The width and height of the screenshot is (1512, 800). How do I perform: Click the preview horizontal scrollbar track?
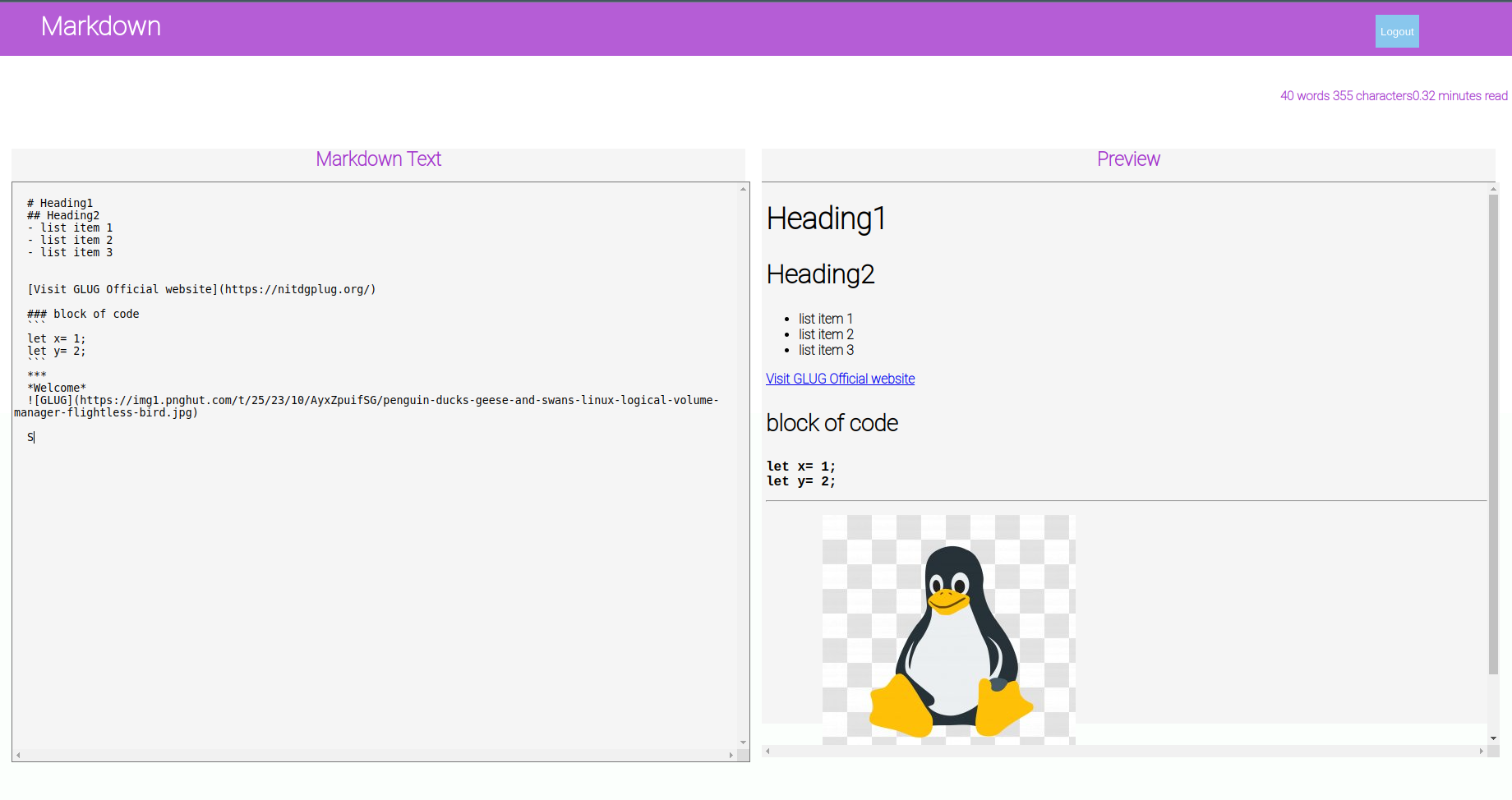pyautogui.click(x=1124, y=751)
